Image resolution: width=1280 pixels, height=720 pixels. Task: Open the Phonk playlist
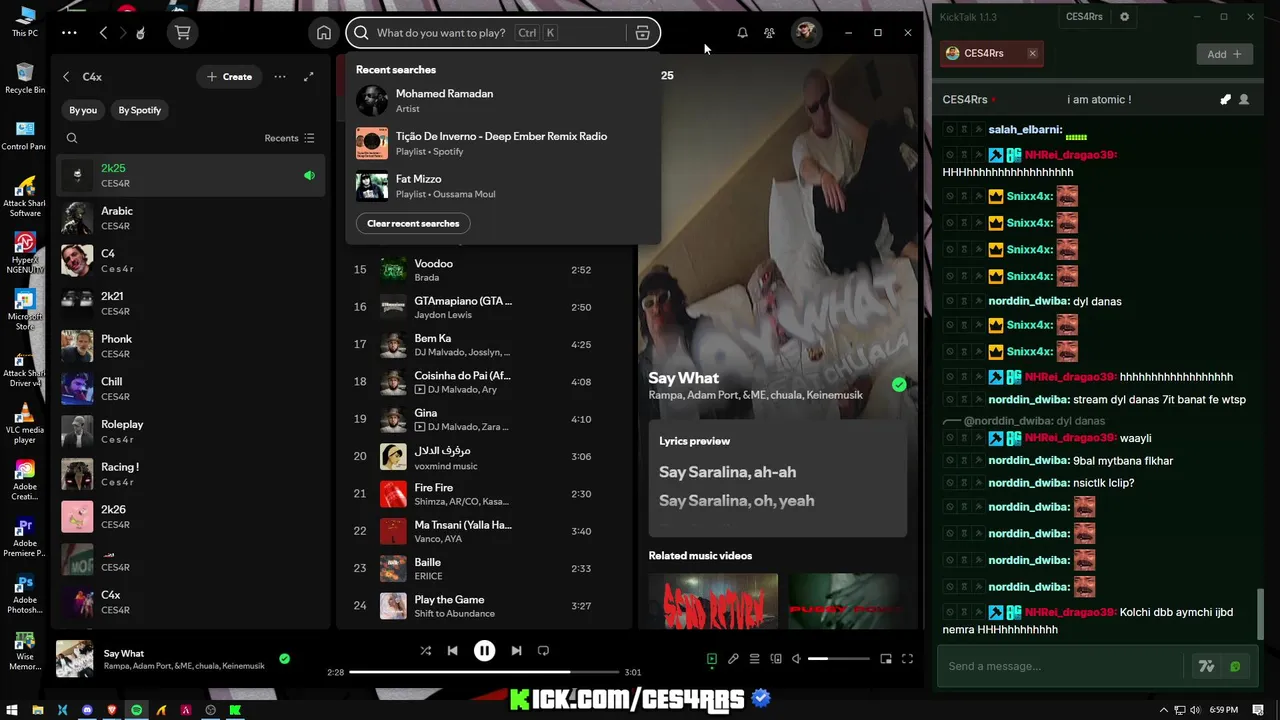pos(190,346)
